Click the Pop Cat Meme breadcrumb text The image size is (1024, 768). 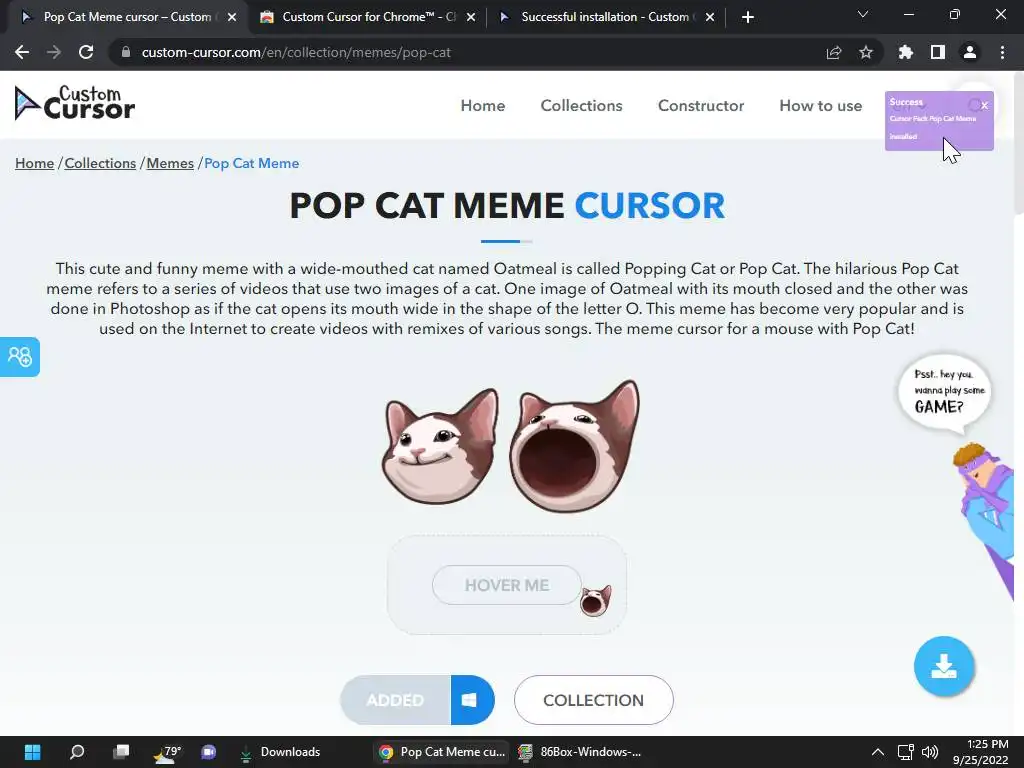coord(251,163)
